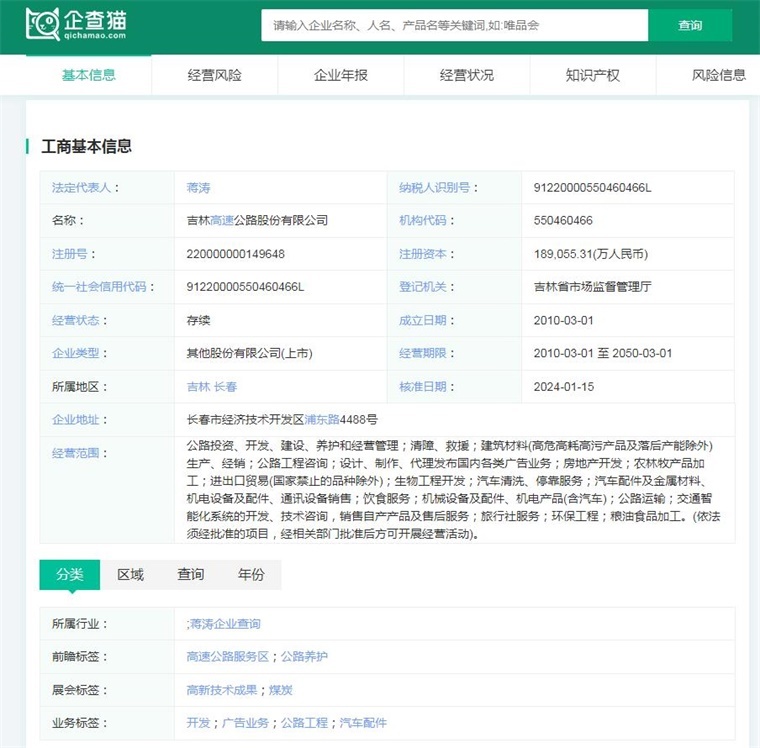
Task: Select the 区域 sub-tab
Action: click(x=130, y=574)
